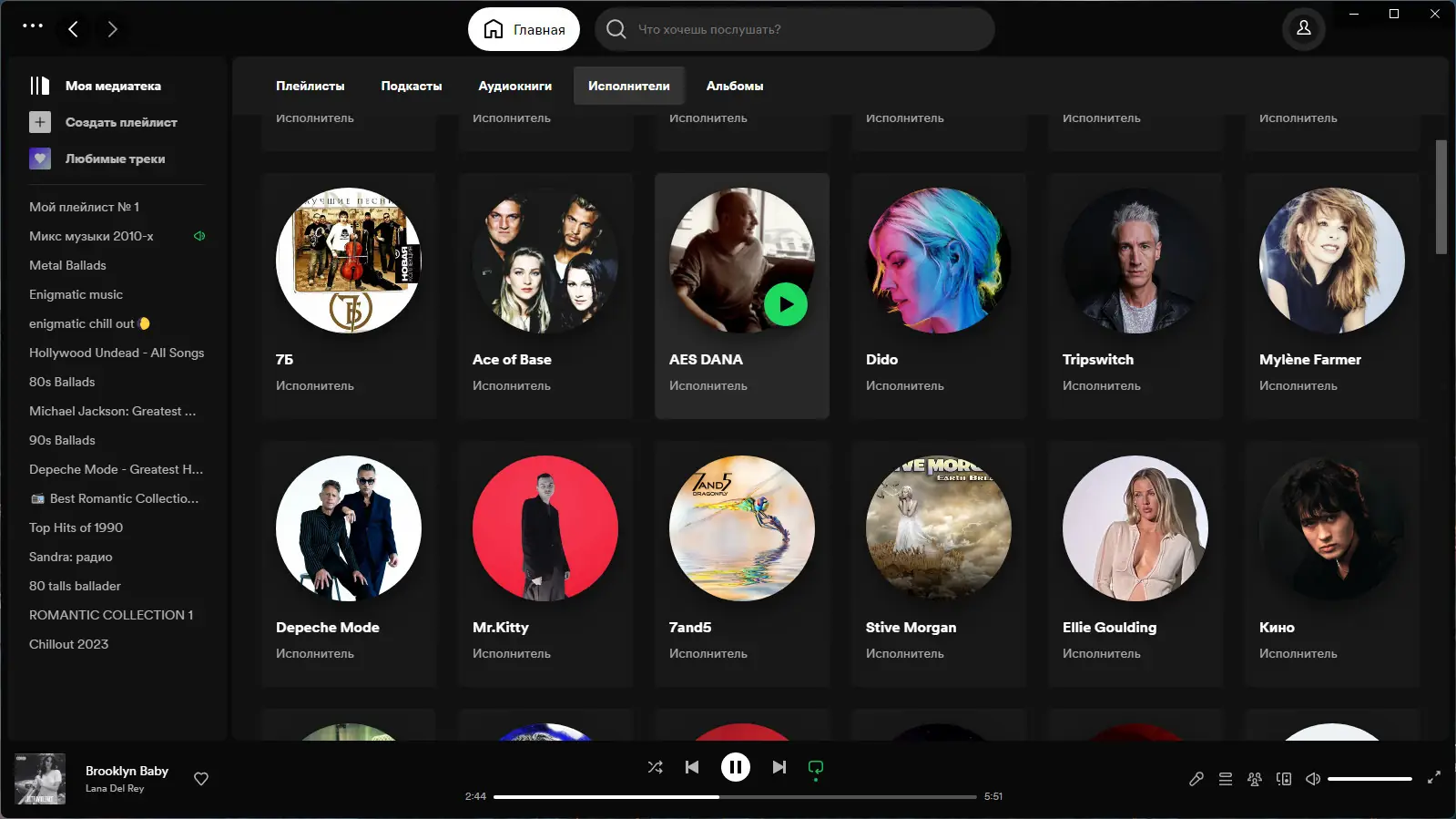The width and height of the screenshot is (1456, 819).
Task: Open the 'Top Hits of 1990' playlist
Action: point(76,527)
